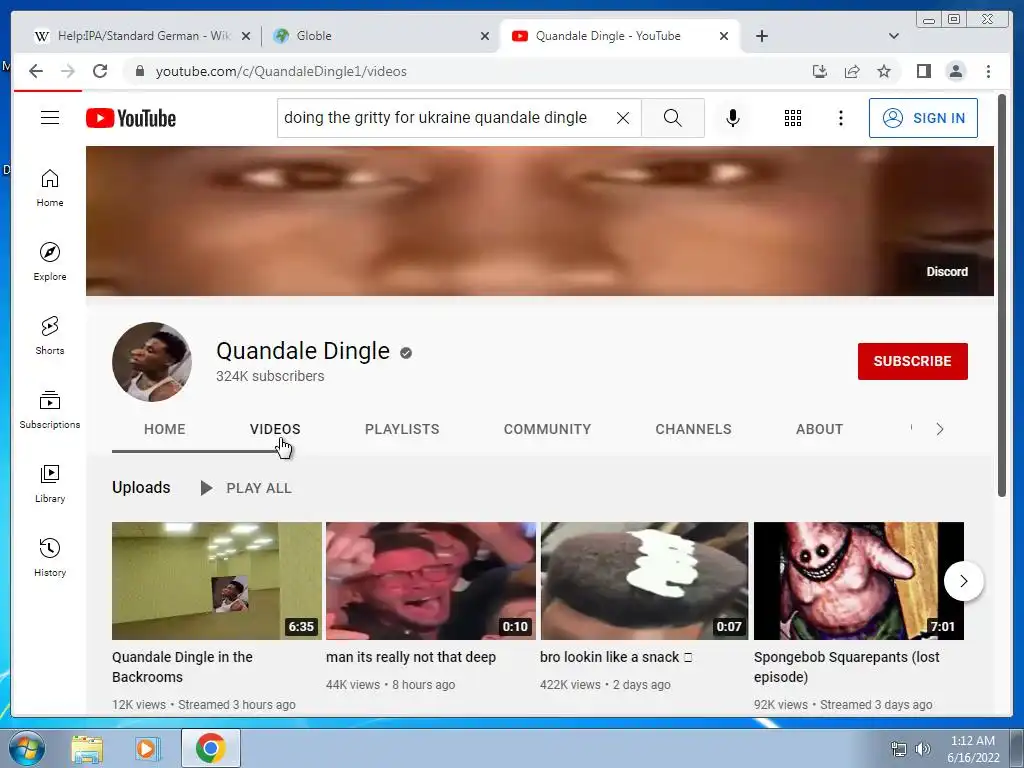Open Subscriptions in the sidebar
Viewport: 1024px width, 768px height.
pos(50,409)
